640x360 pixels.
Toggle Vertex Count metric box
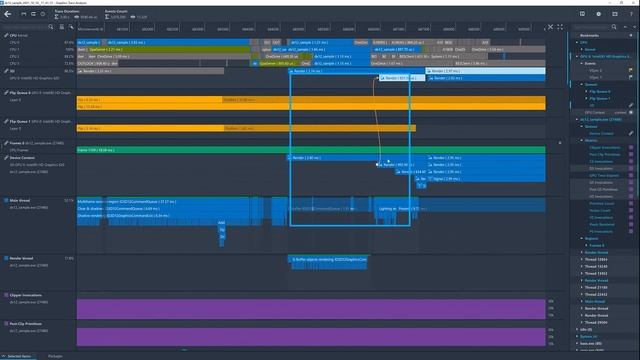point(631,210)
